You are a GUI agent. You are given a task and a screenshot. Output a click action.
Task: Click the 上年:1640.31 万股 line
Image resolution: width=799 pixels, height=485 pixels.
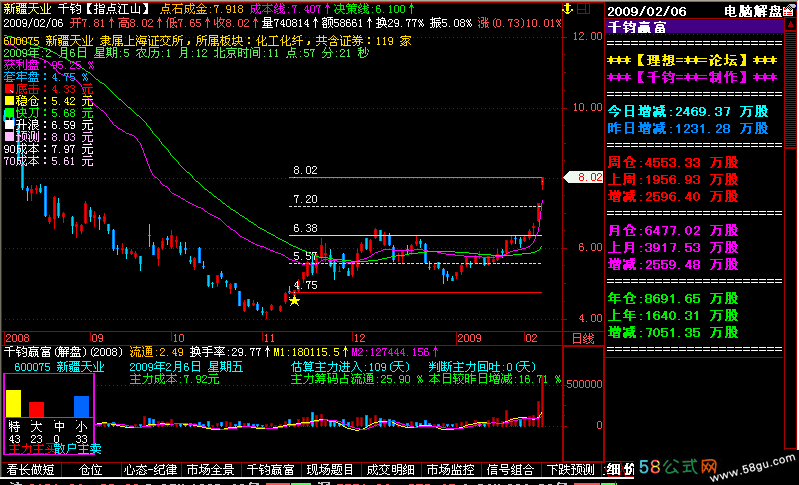click(673, 315)
